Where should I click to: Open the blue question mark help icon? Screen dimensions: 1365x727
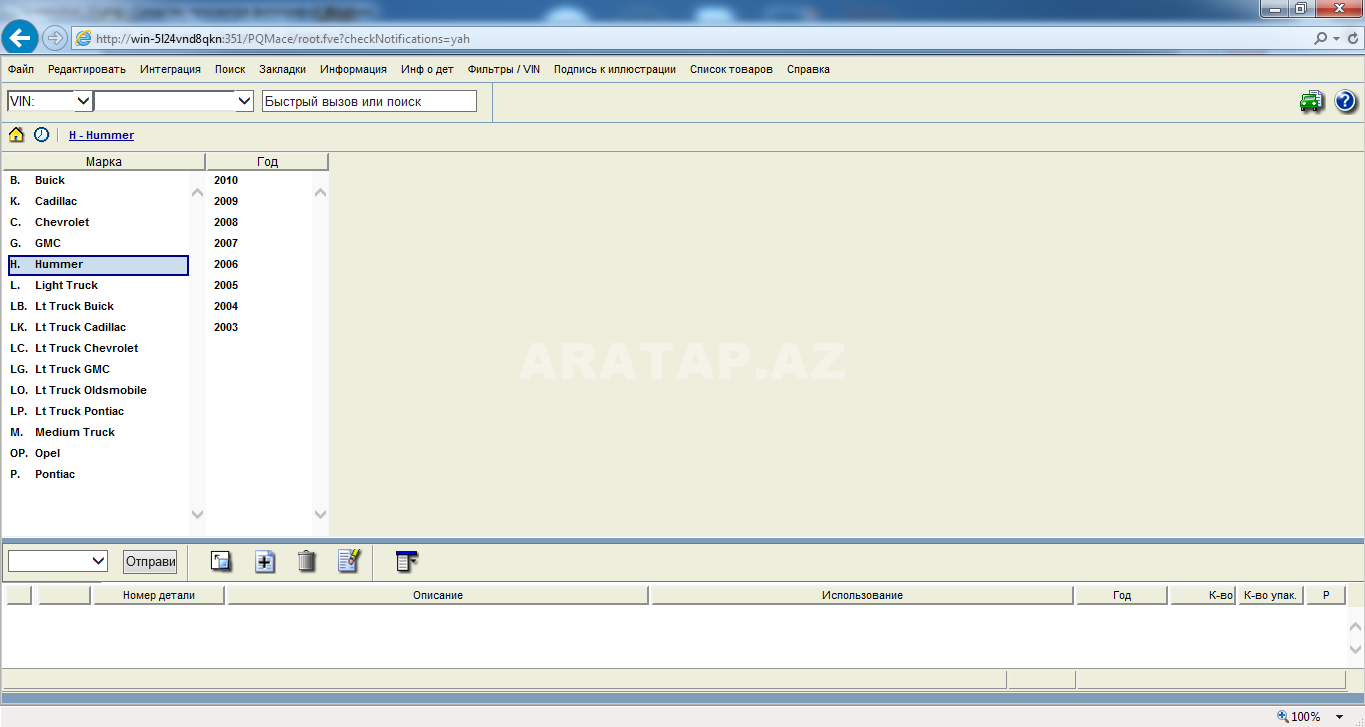pos(1345,101)
